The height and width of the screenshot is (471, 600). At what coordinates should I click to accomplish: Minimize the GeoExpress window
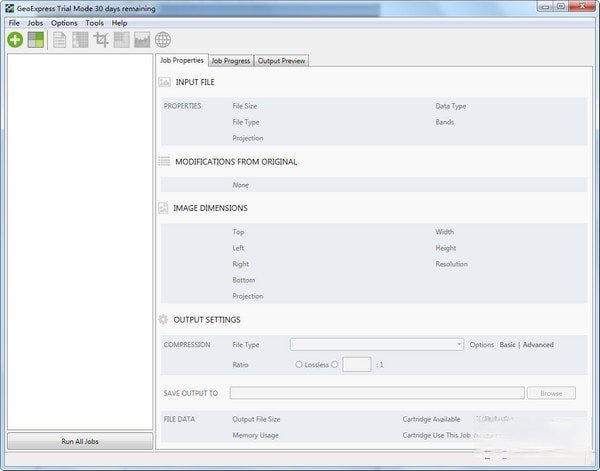[x=546, y=7]
